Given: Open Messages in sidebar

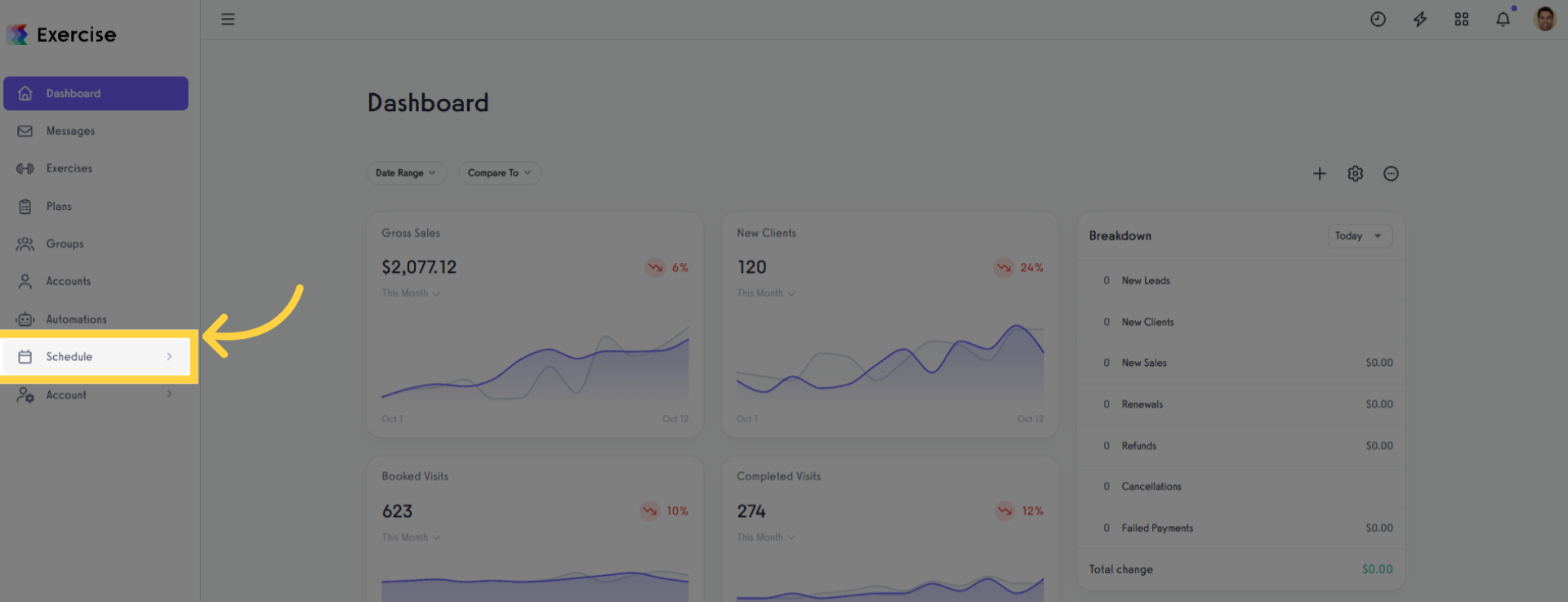Looking at the screenshot, I should tap(96, 131).
